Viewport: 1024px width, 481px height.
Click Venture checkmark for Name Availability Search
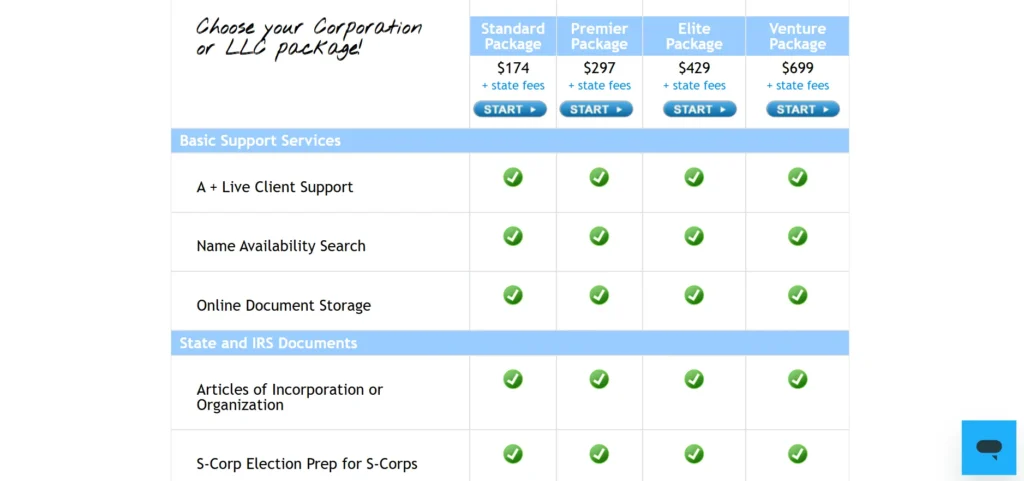pos(797,236)
